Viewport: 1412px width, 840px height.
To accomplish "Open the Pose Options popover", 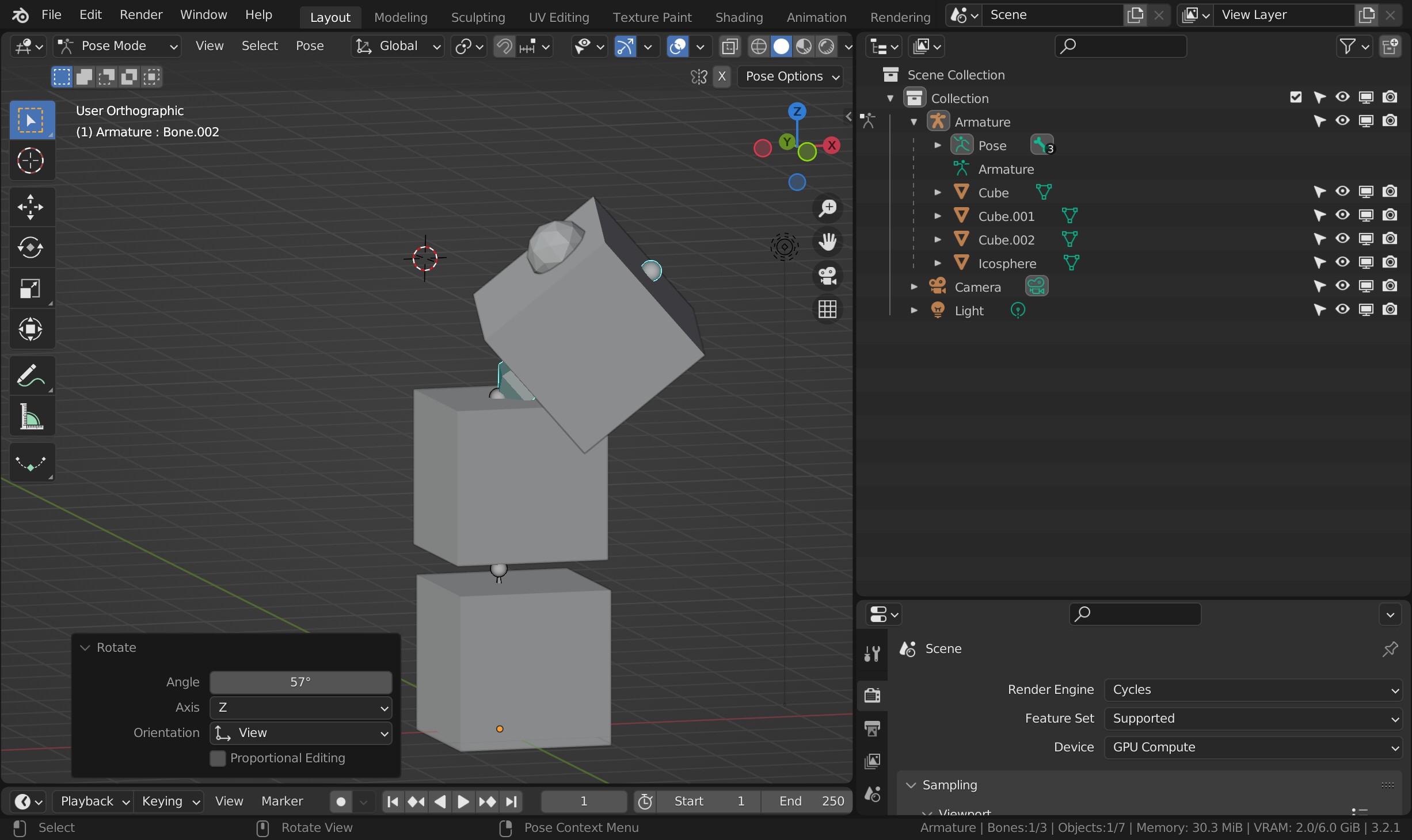I will (790, 77).
